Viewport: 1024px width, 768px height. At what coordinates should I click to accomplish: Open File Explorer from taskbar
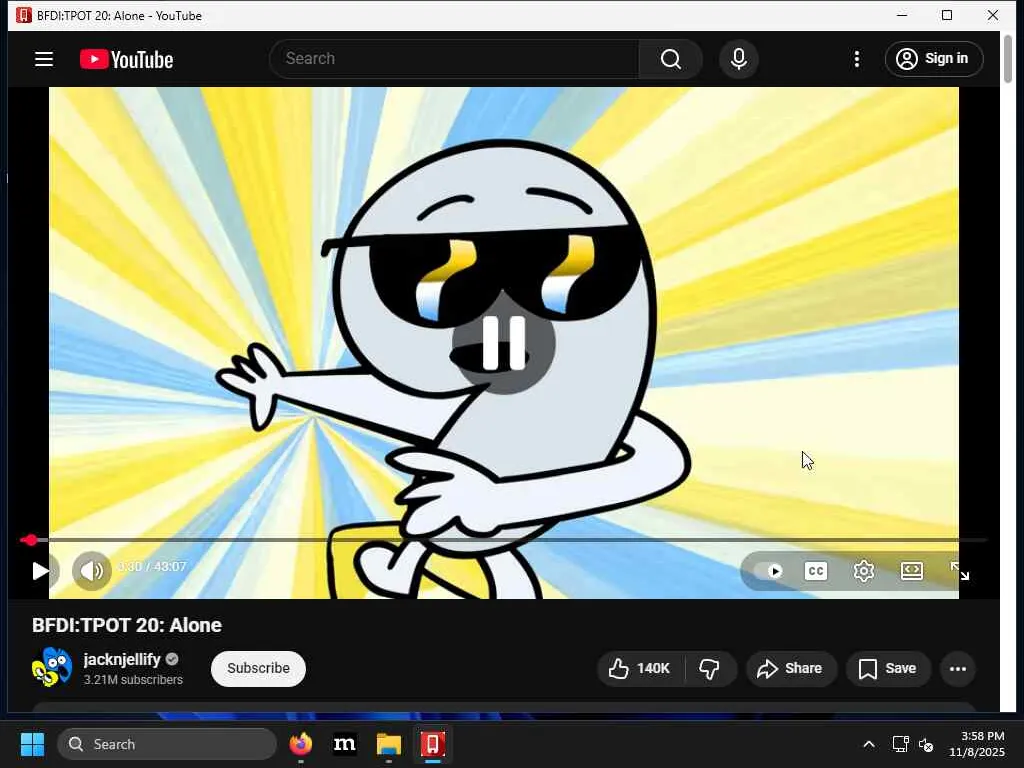coord(389,744)
